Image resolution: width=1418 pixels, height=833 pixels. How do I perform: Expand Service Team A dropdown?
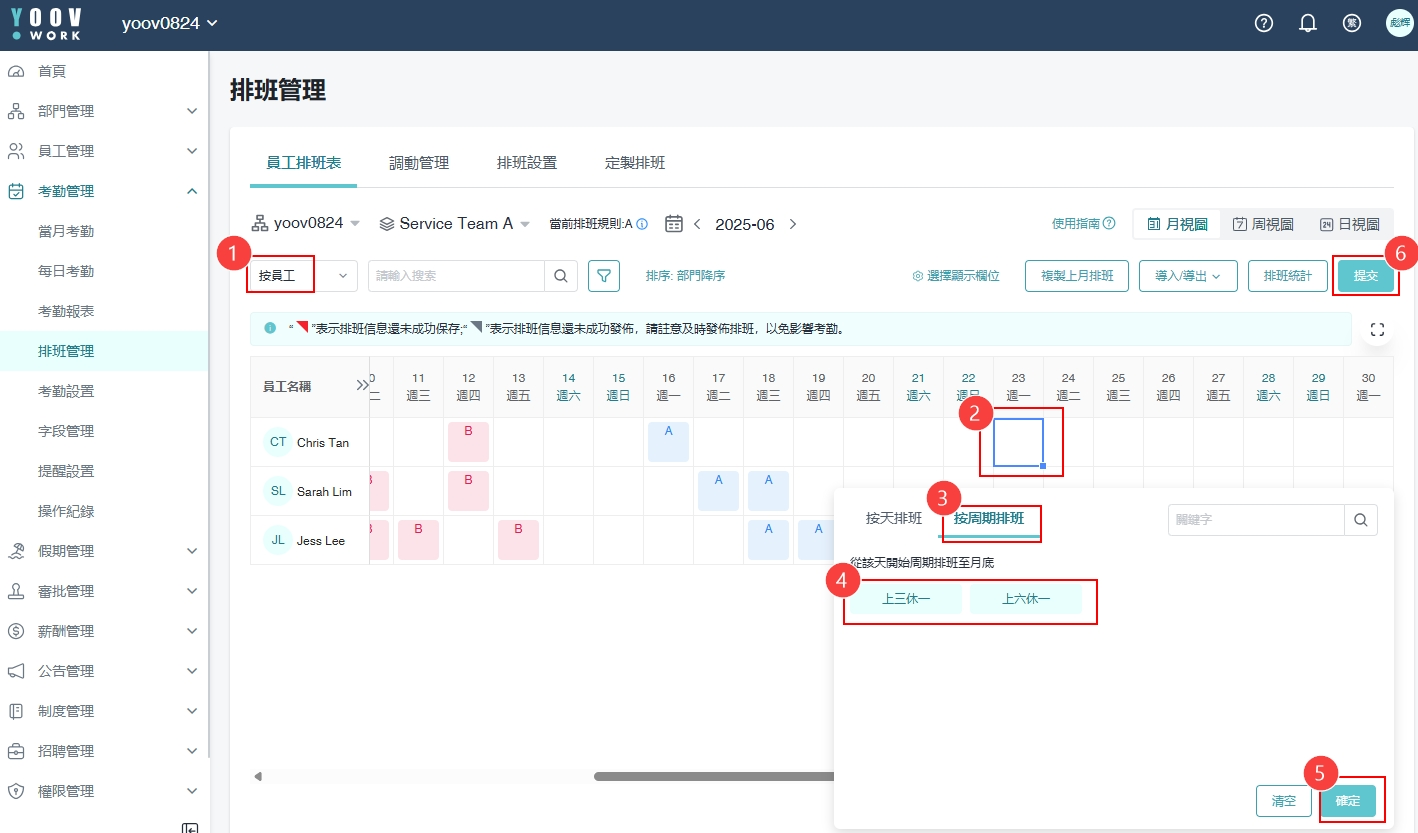tap(455, 224)
